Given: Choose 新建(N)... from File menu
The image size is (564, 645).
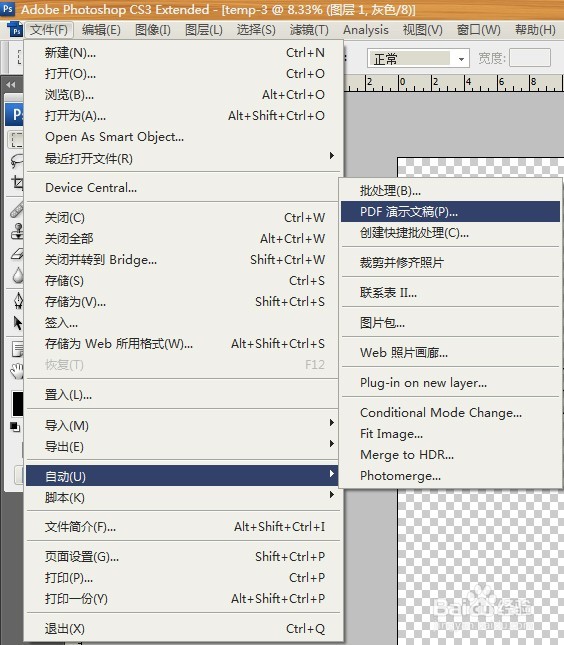Looking at the screenshot, I should [x=183, y=53].
